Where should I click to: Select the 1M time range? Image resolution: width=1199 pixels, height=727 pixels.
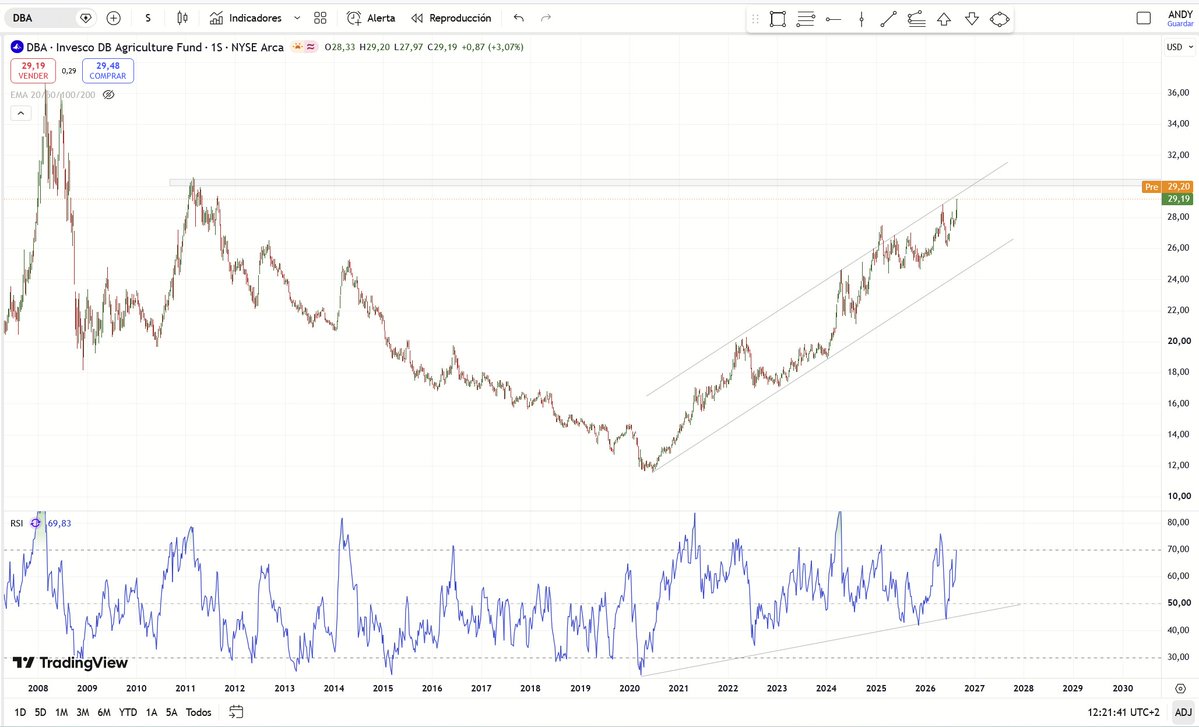[61, 712]
